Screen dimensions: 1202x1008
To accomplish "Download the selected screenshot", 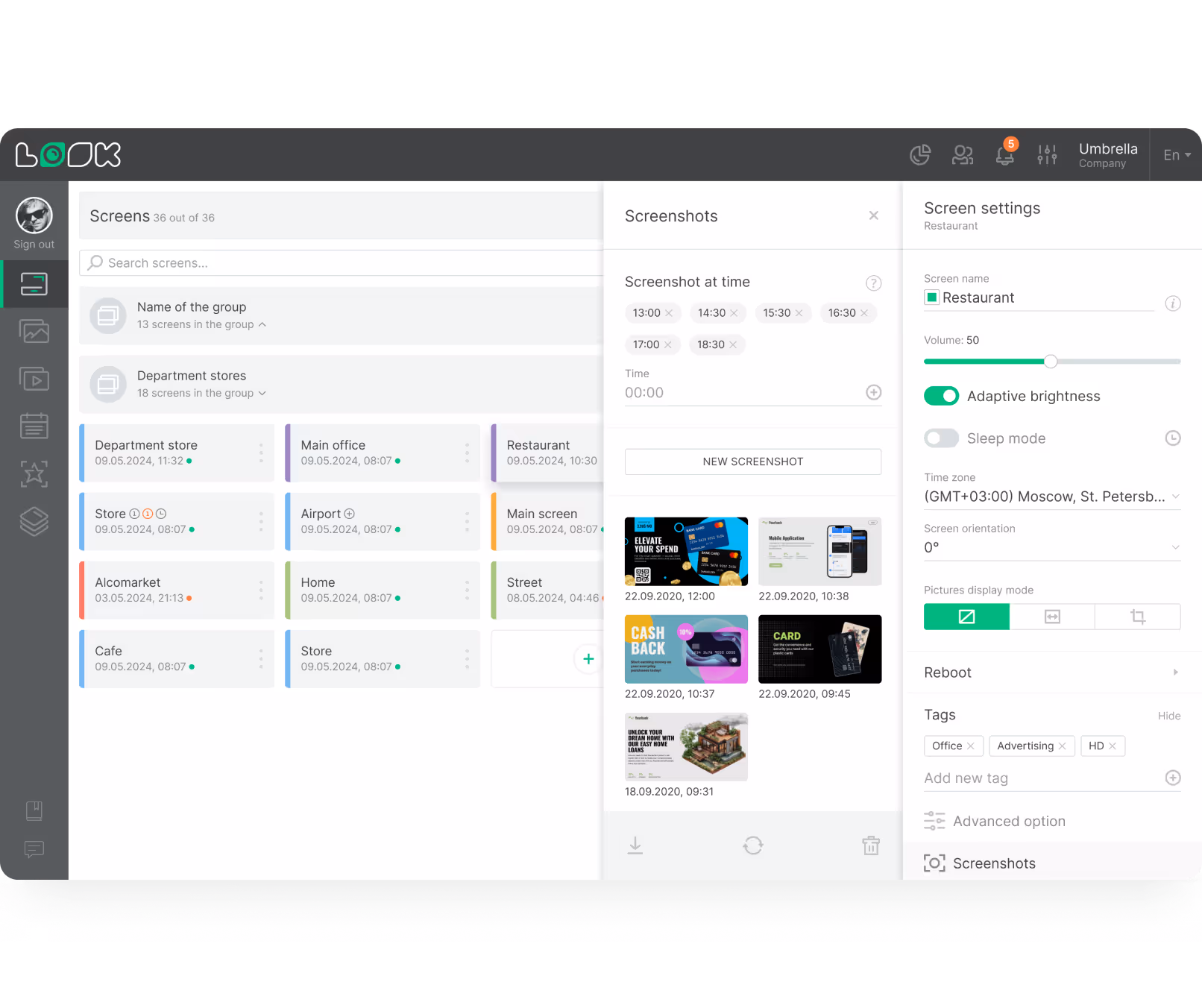I will pos(635,845).
